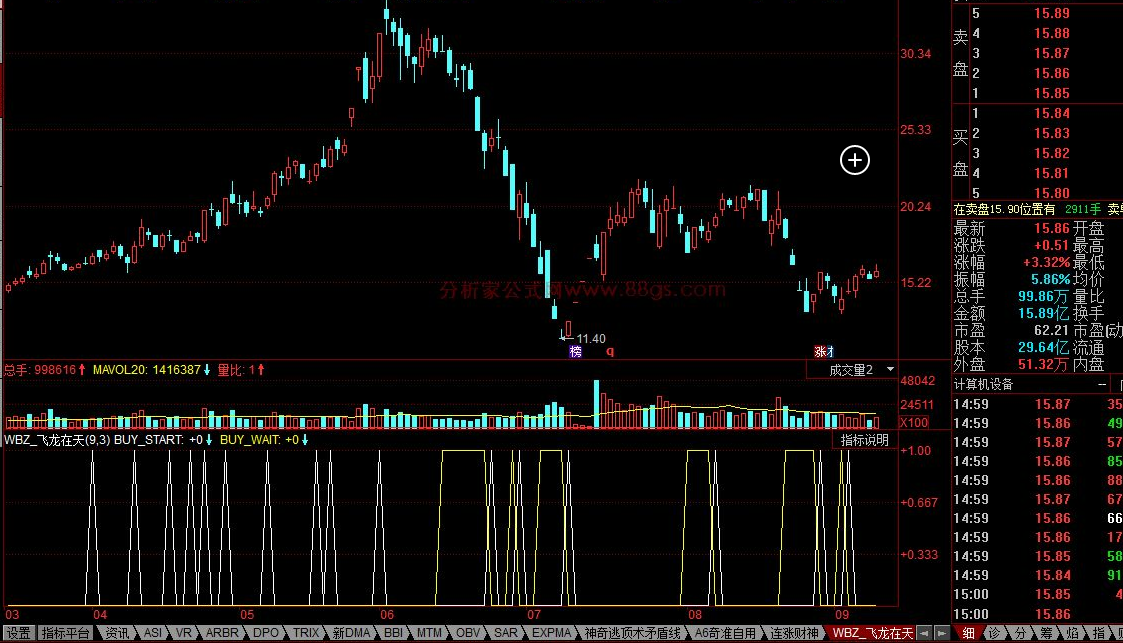Select the MTM indicator tab
The width and height of the screenshot is (1123, 643).
[429, 633]
